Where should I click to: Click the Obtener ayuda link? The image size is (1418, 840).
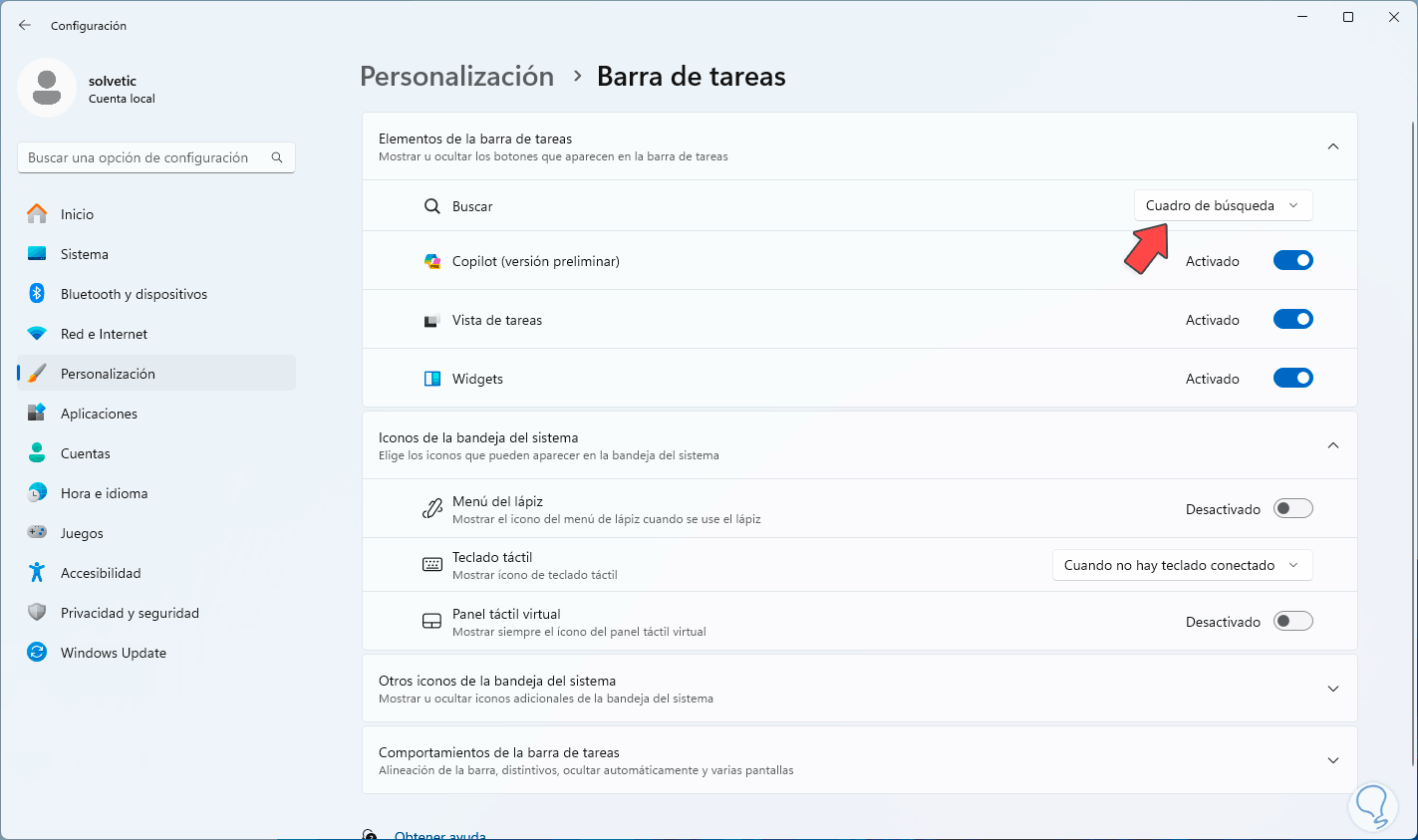[x=439, y=835]
